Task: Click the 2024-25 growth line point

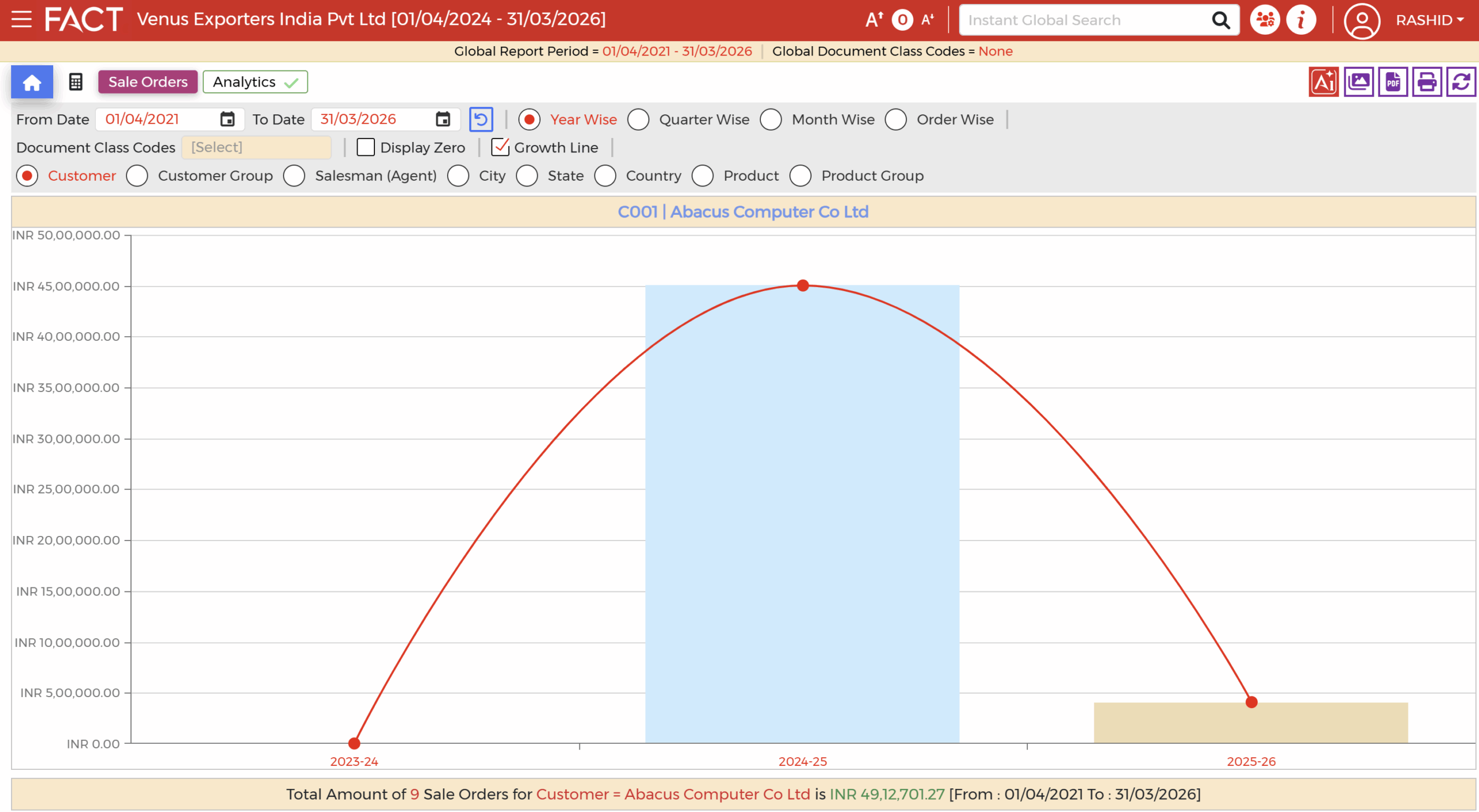Action: coord(802,285)
